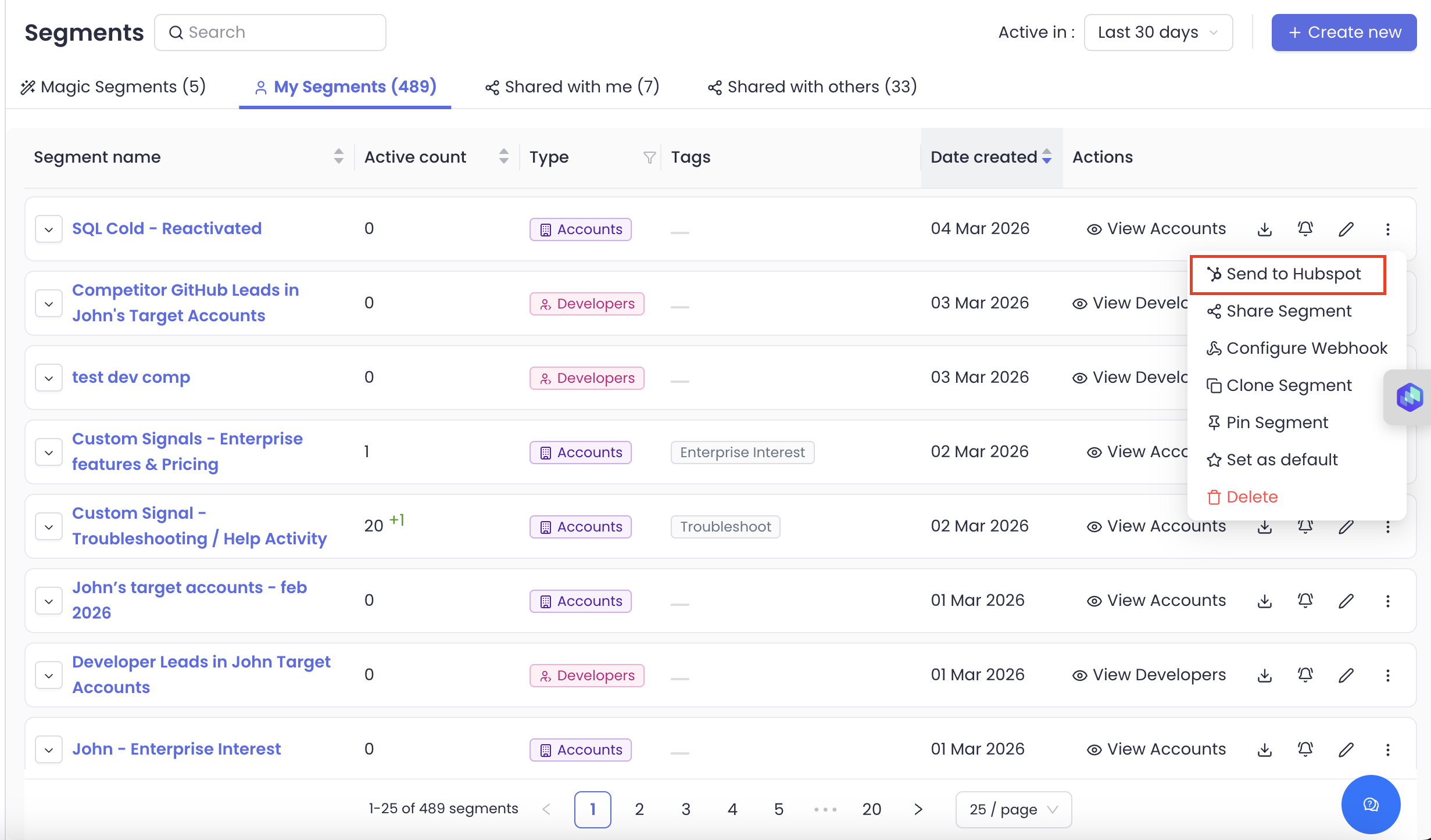Open the floating purple hexagon widget
1431x840 pixels.
(x=1409, y=397)
